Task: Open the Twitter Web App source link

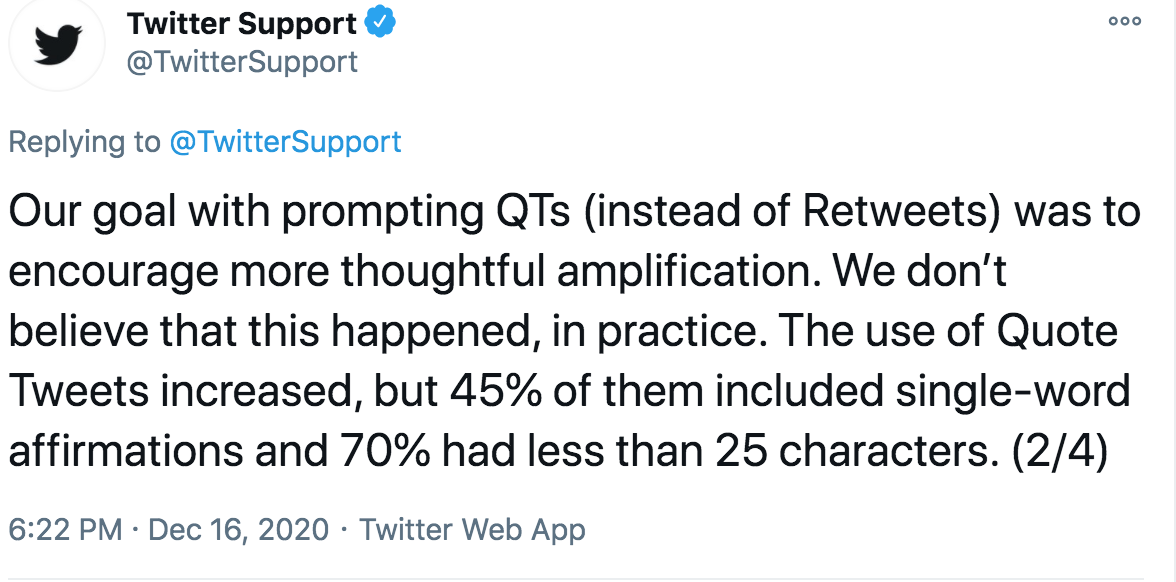Action: click(472, 530)
